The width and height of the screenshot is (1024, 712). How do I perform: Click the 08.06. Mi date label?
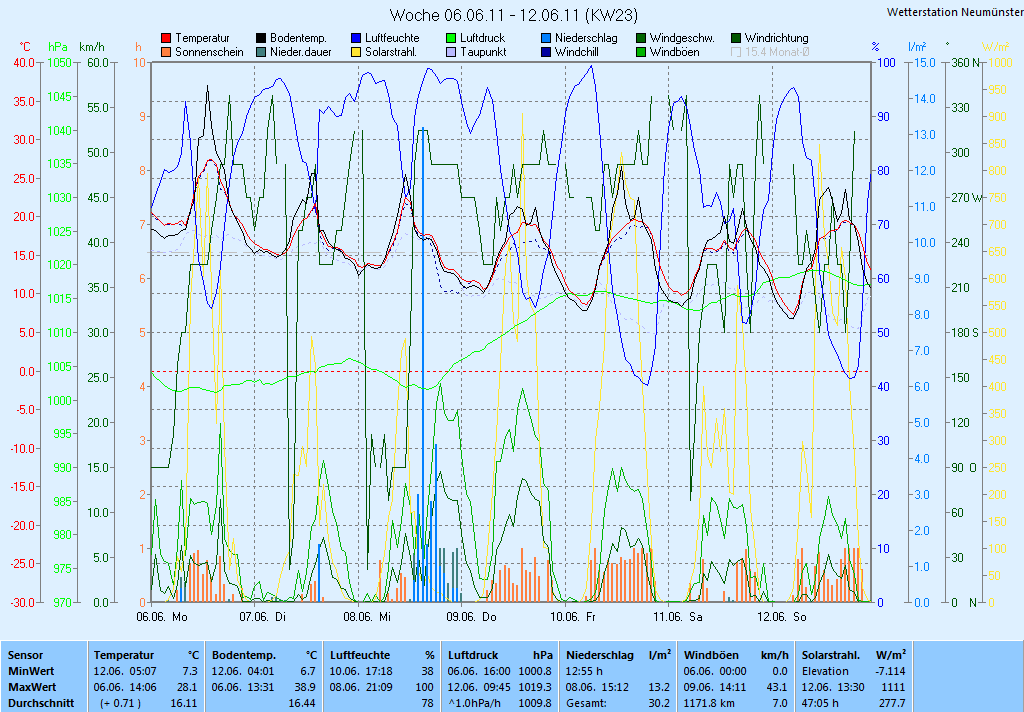(367, 617)
